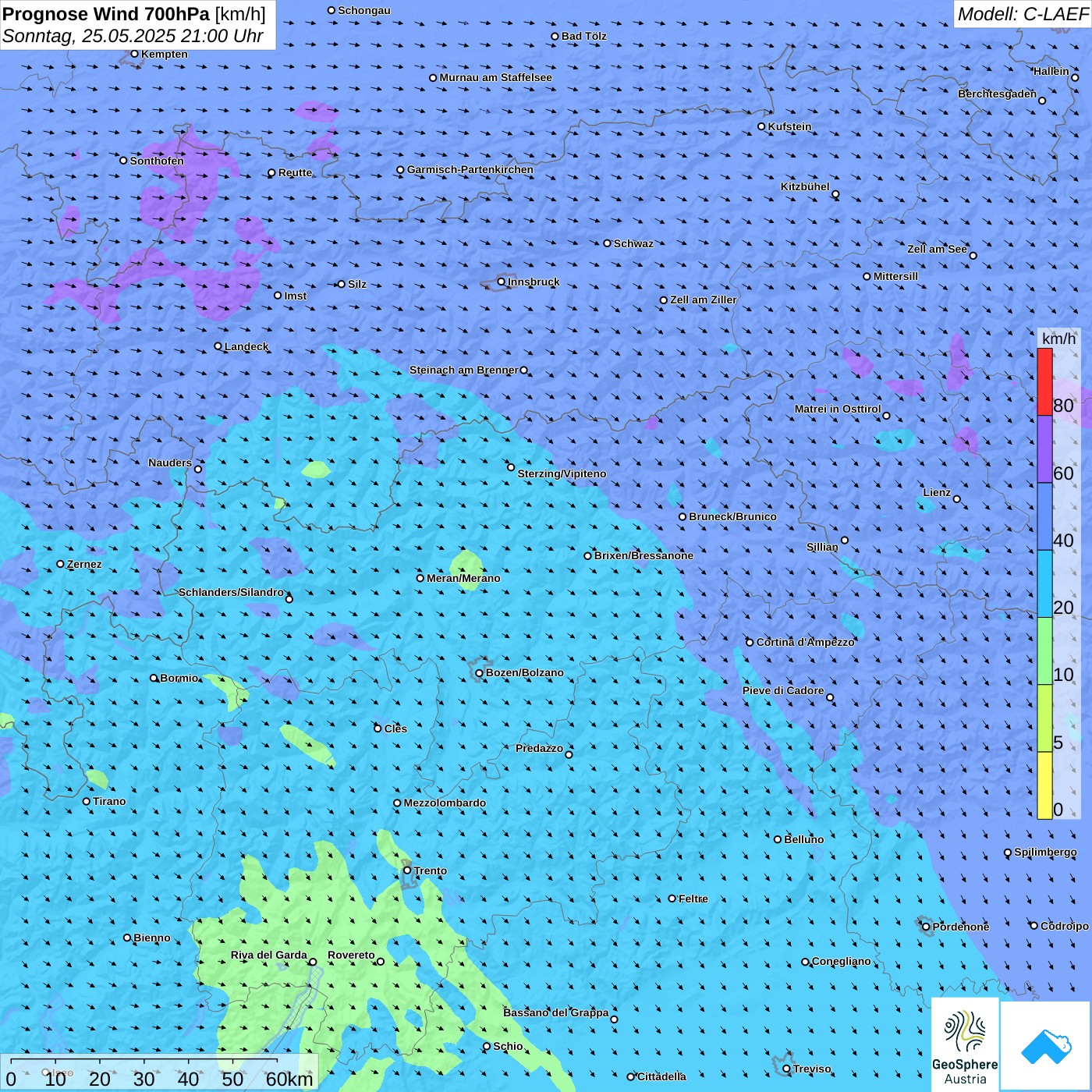
Task: Click the date 'Sonntag, 25.05.2025 21:00 Uhr'
Action: [x=133, y=36]
